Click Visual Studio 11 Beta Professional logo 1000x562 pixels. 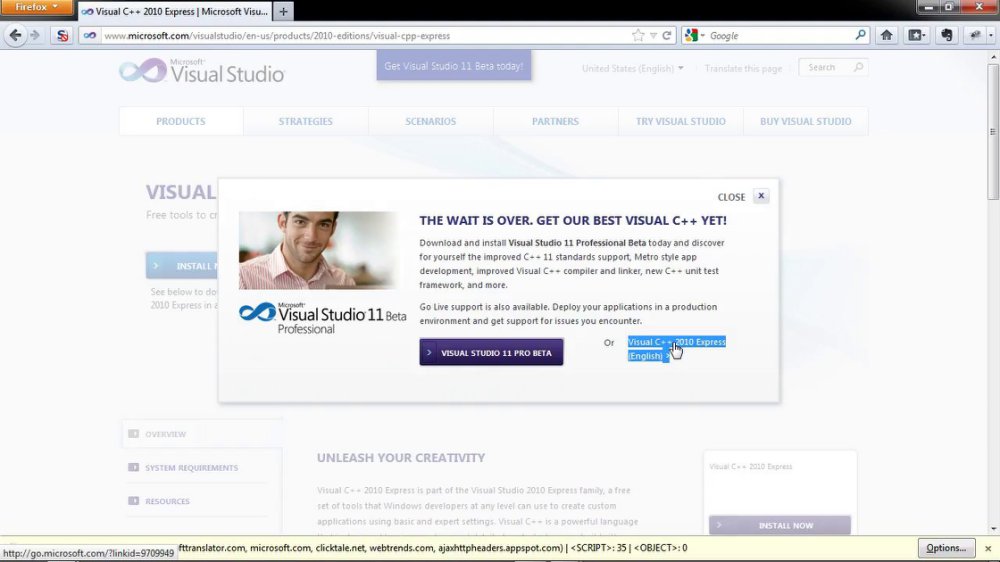[x=322, y=318]
